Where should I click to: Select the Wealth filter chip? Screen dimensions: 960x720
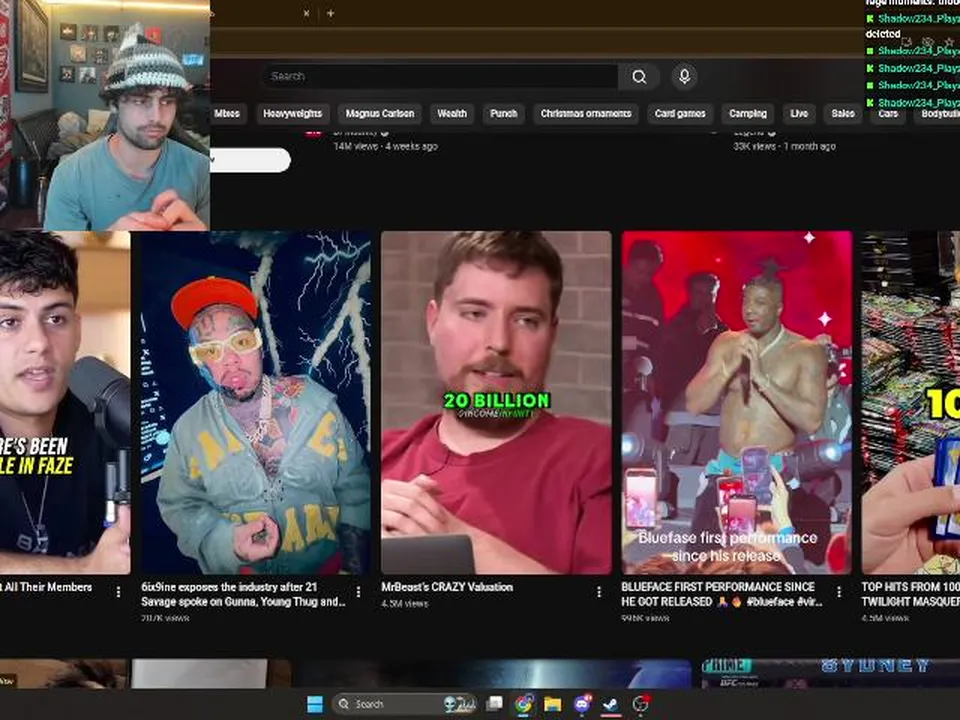coord(452,113)
